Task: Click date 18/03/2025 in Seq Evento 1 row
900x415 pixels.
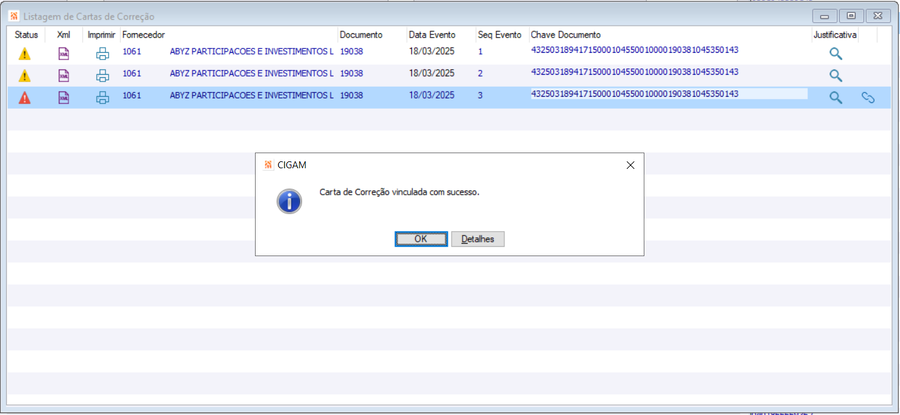Action: [432, 52]
